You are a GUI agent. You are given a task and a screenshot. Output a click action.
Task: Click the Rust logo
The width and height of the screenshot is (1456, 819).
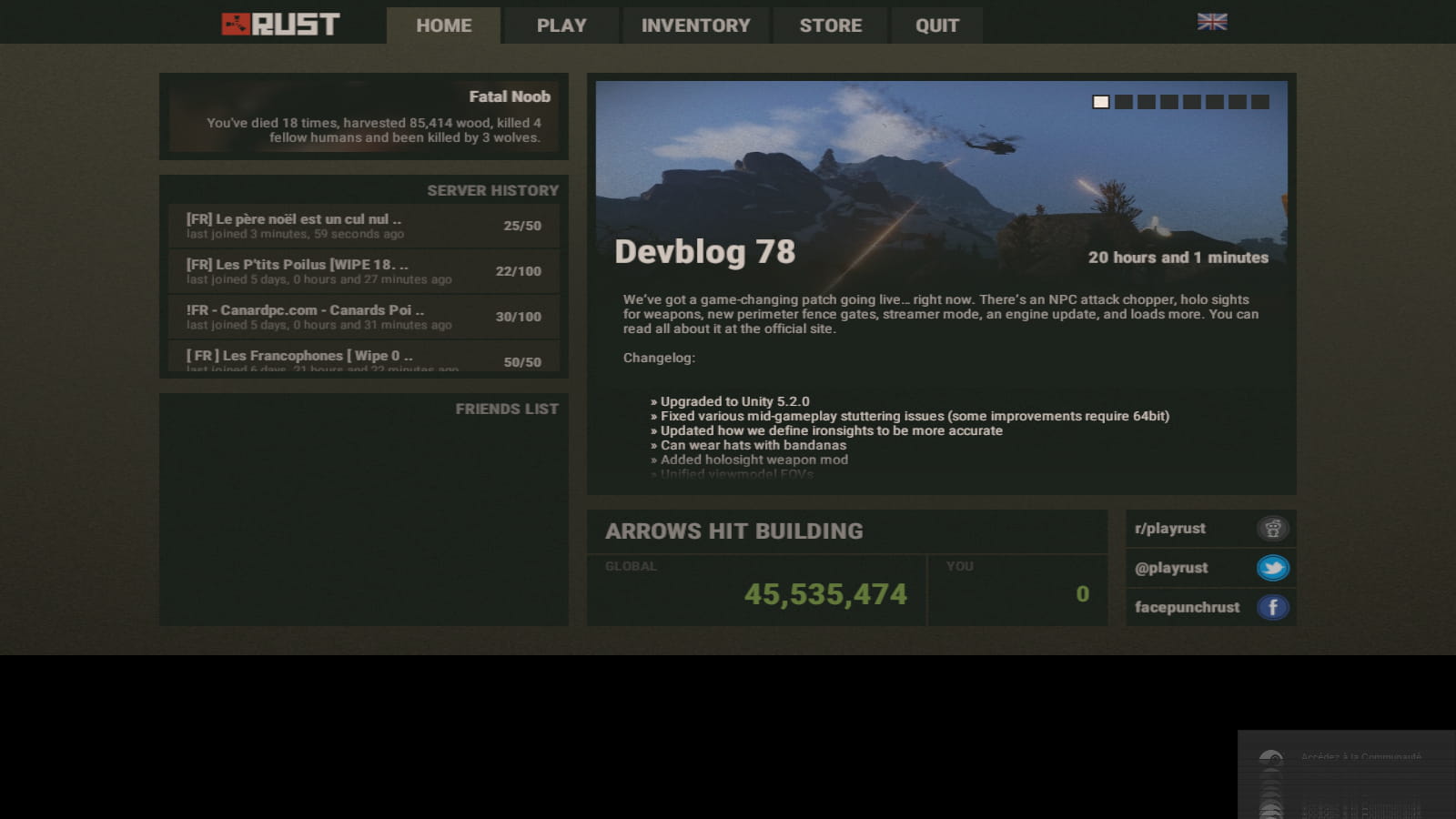coord(280,24)
